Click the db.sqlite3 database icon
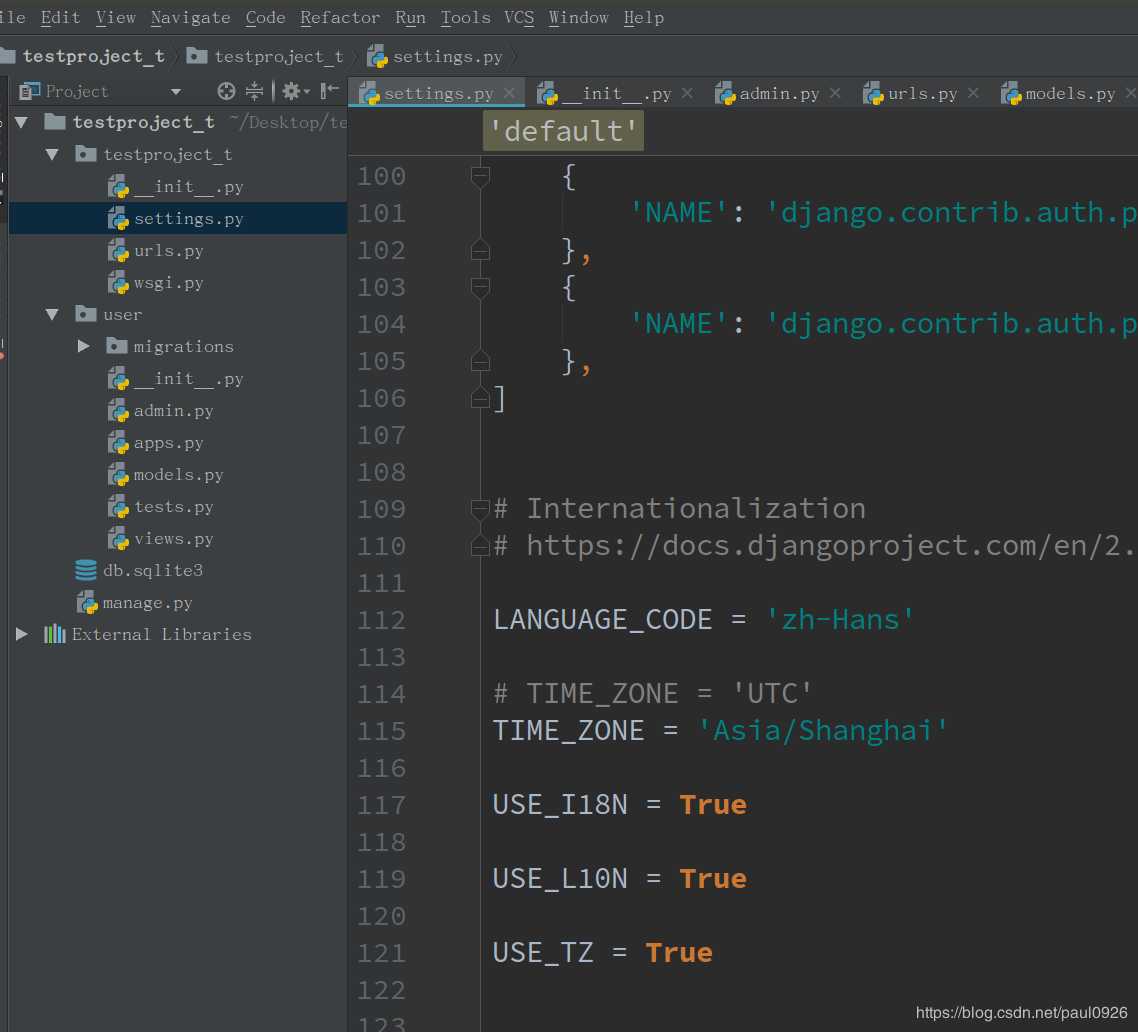 86,570
